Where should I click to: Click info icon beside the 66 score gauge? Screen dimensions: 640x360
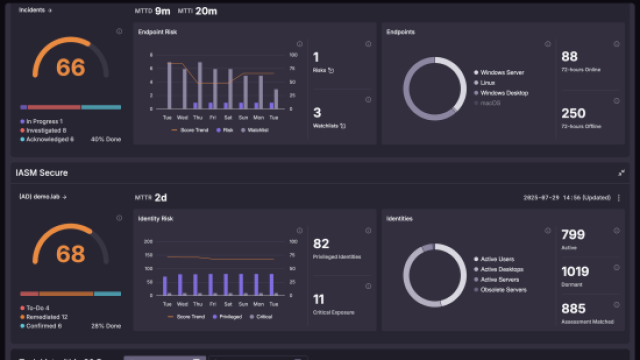click(x=119, y=31)
